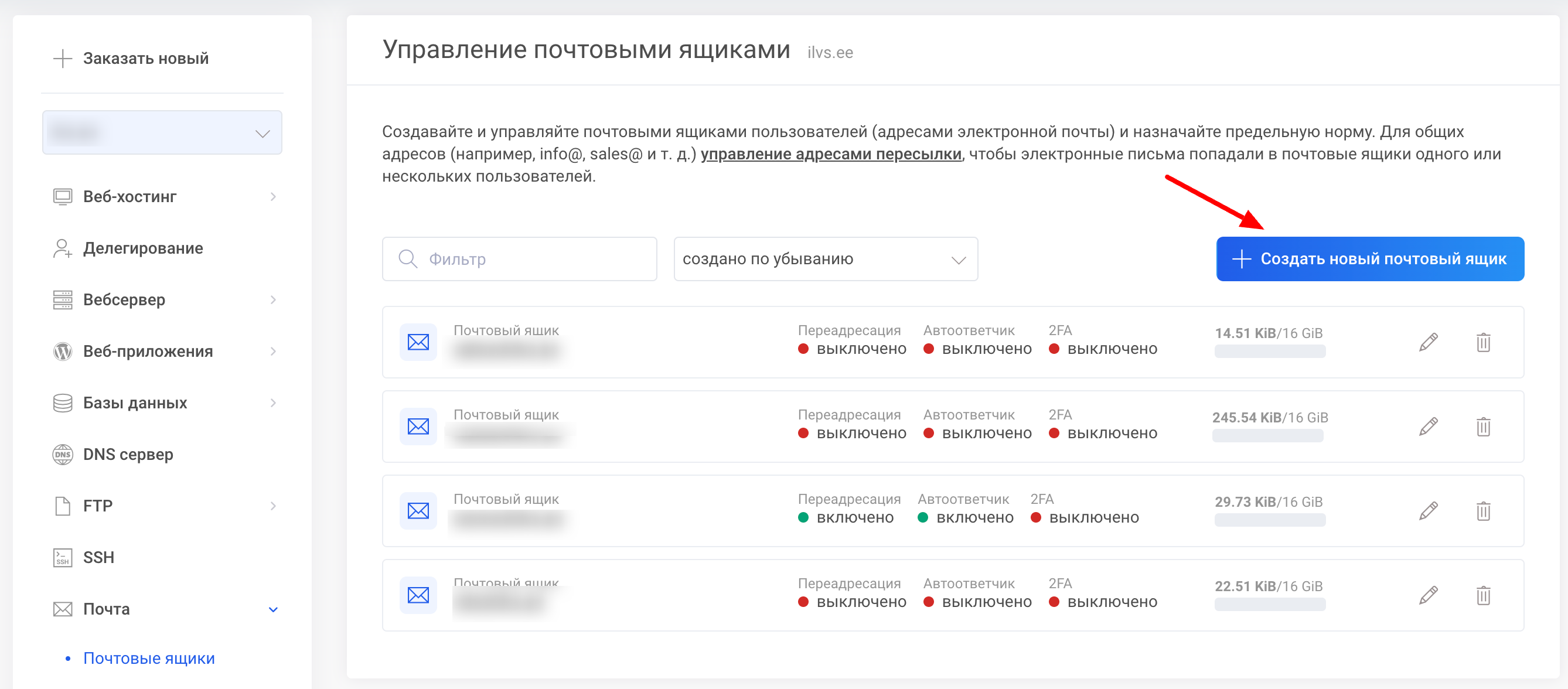The width and height of the screenshot is (1568, 689).
Task: Collapse the Почта section chevron
Action: click(273, 609)
